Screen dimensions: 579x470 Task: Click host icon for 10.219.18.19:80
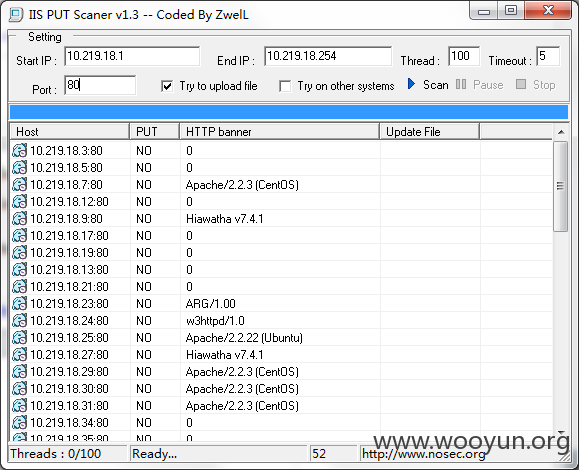point(20,253)
